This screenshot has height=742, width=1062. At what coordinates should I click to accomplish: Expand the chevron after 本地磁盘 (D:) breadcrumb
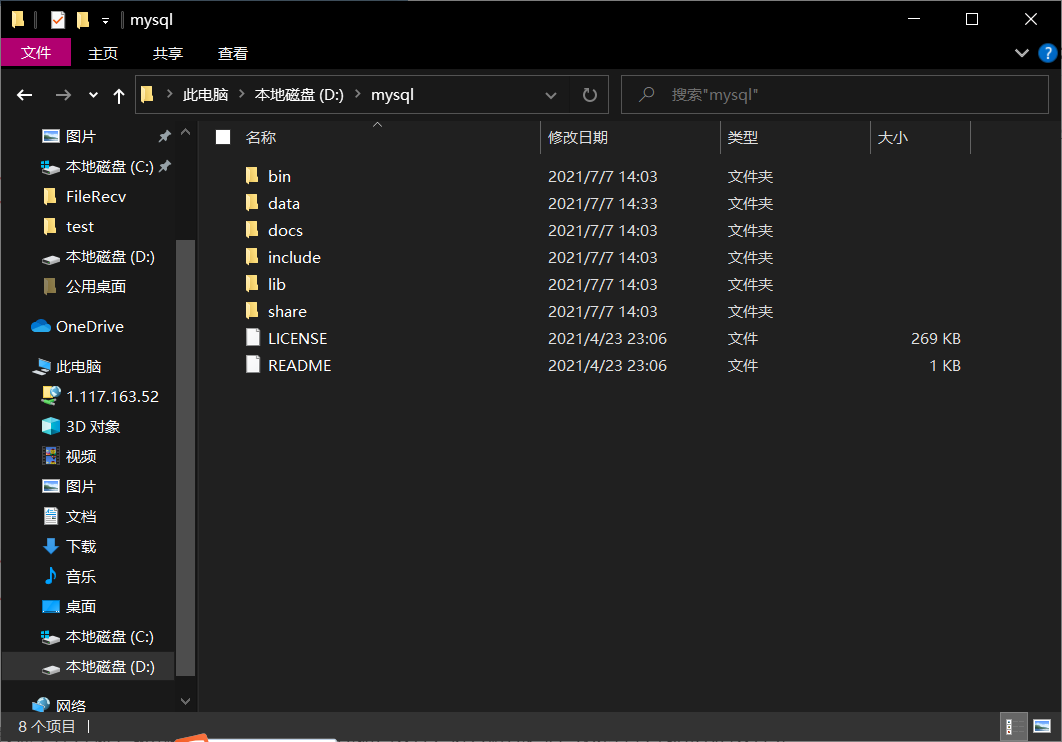tap(358, 95)
